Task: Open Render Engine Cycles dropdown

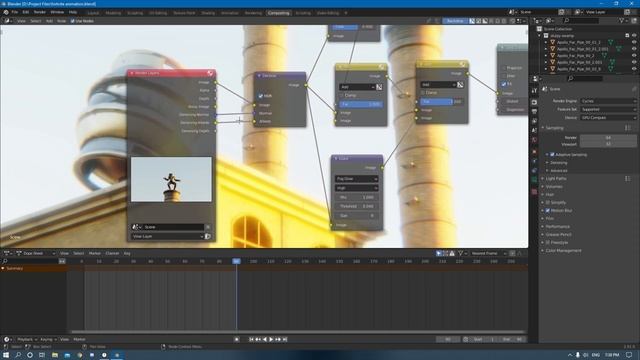Action: click(608, 101)
